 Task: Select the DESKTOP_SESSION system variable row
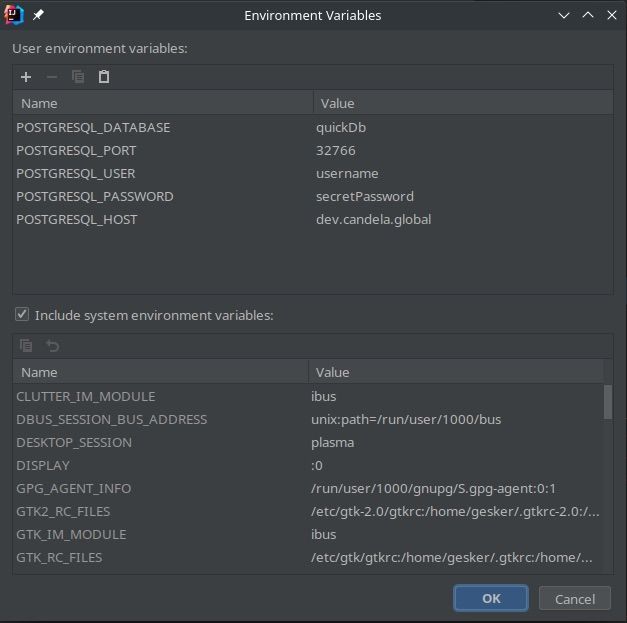pyautogui.click(x=308, y=442)
